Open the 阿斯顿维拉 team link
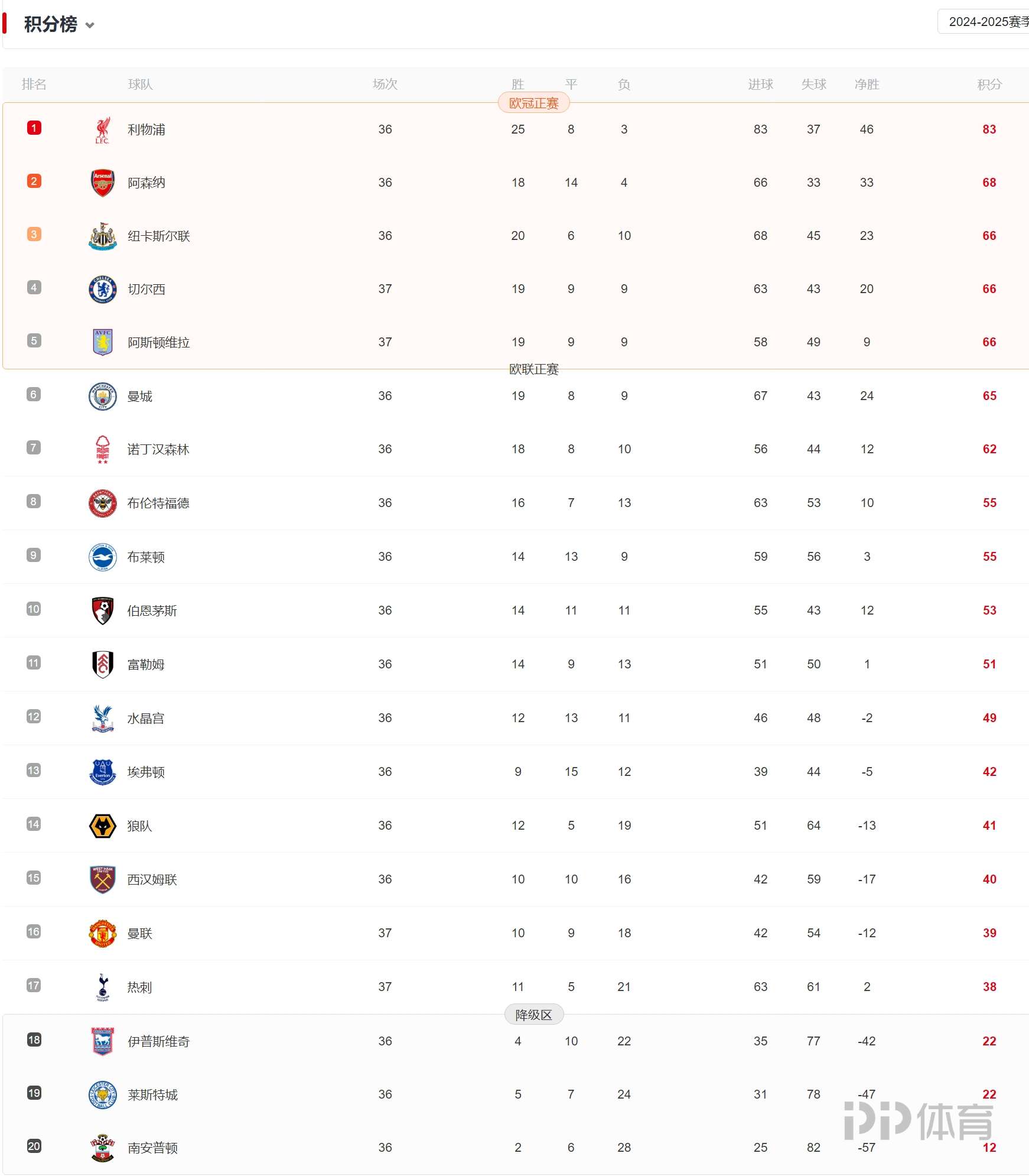Viewport: 1029px width, 1176px height. pos(159,343)
